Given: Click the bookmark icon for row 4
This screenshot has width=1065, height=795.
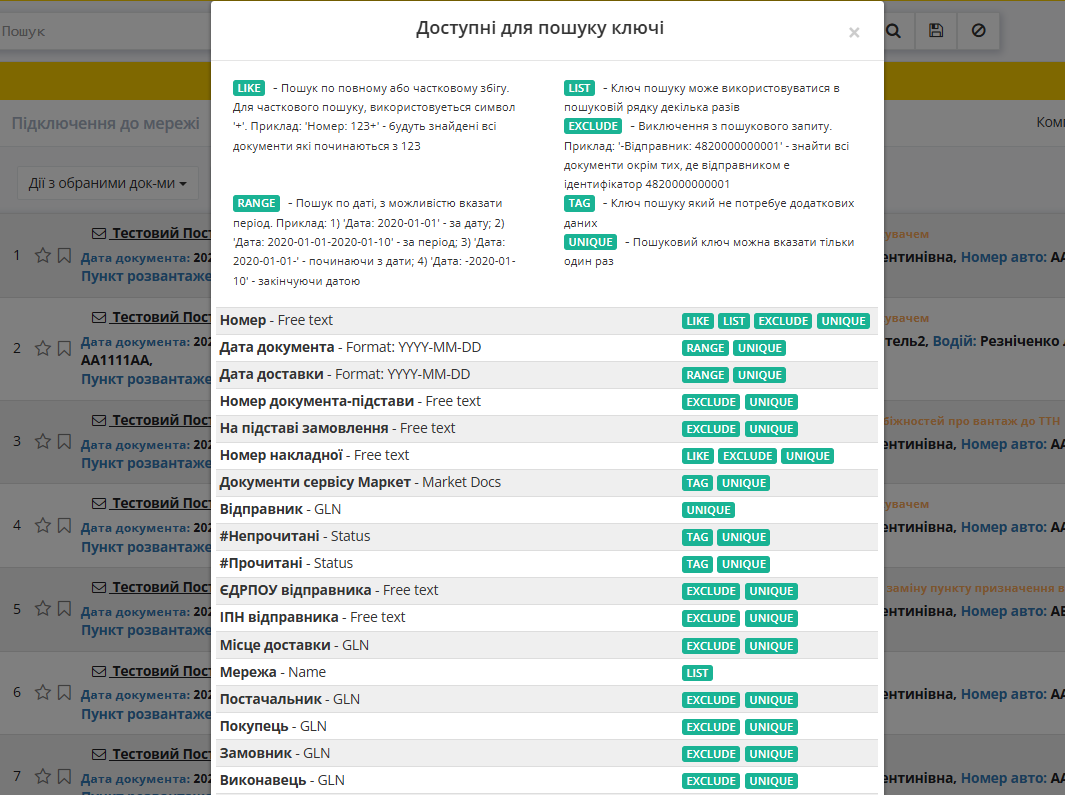Looking at the screenshot, I should 64,525.
